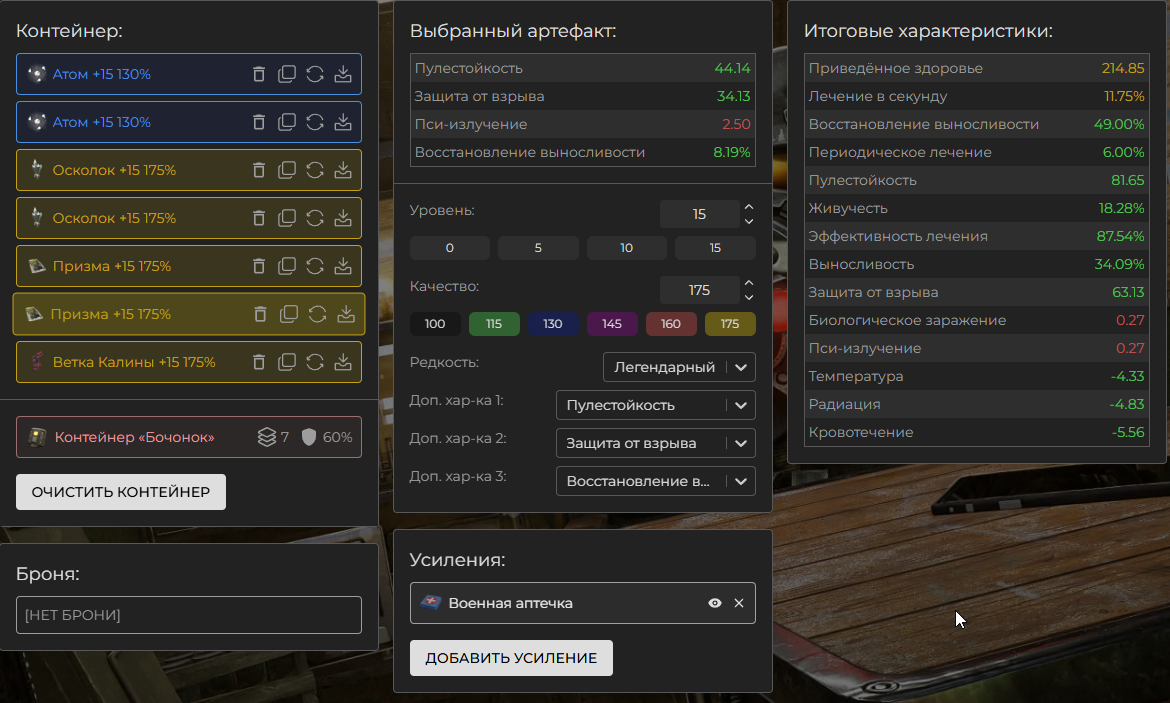Open the Контейнер «Бочонок» selector

pos(189,437)
